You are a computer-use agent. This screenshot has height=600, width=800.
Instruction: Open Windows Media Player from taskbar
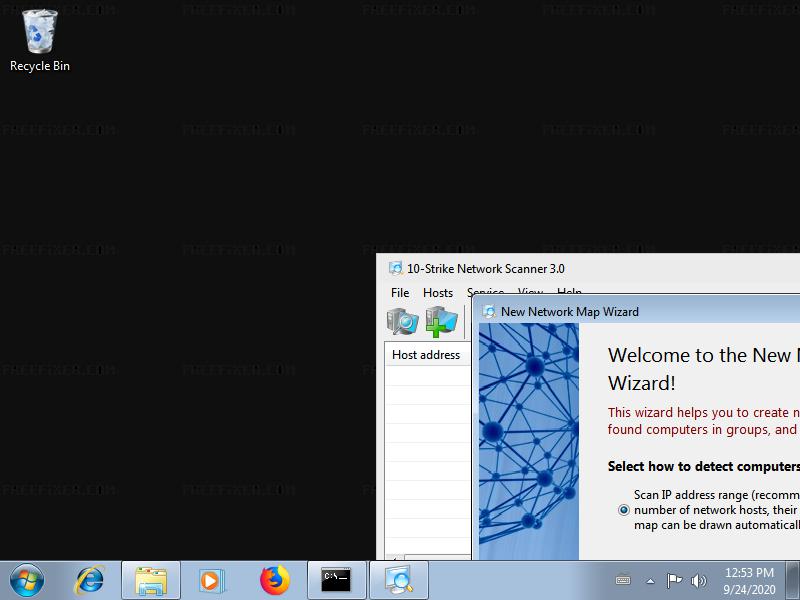click(x=212, y=580)
